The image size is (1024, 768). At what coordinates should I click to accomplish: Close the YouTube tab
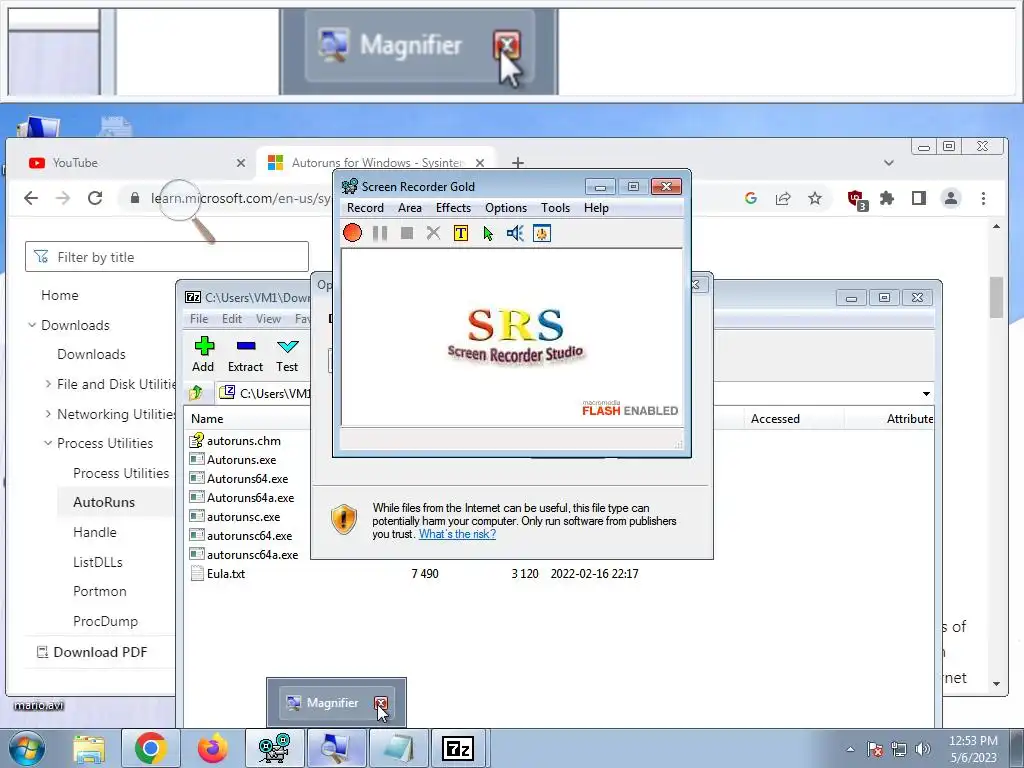click(240, 163)
